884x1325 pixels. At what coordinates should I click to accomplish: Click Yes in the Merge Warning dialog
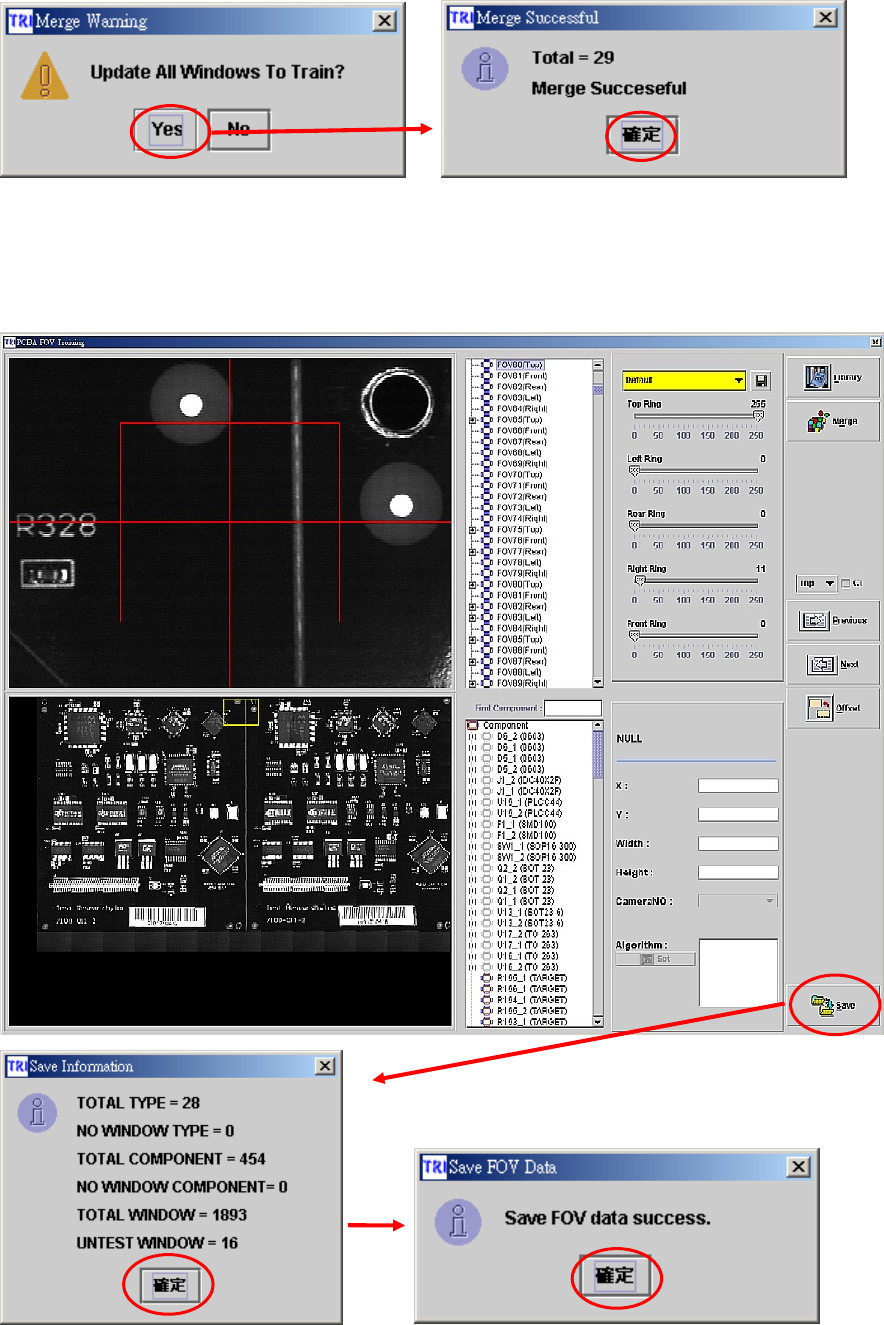point(167,129)
